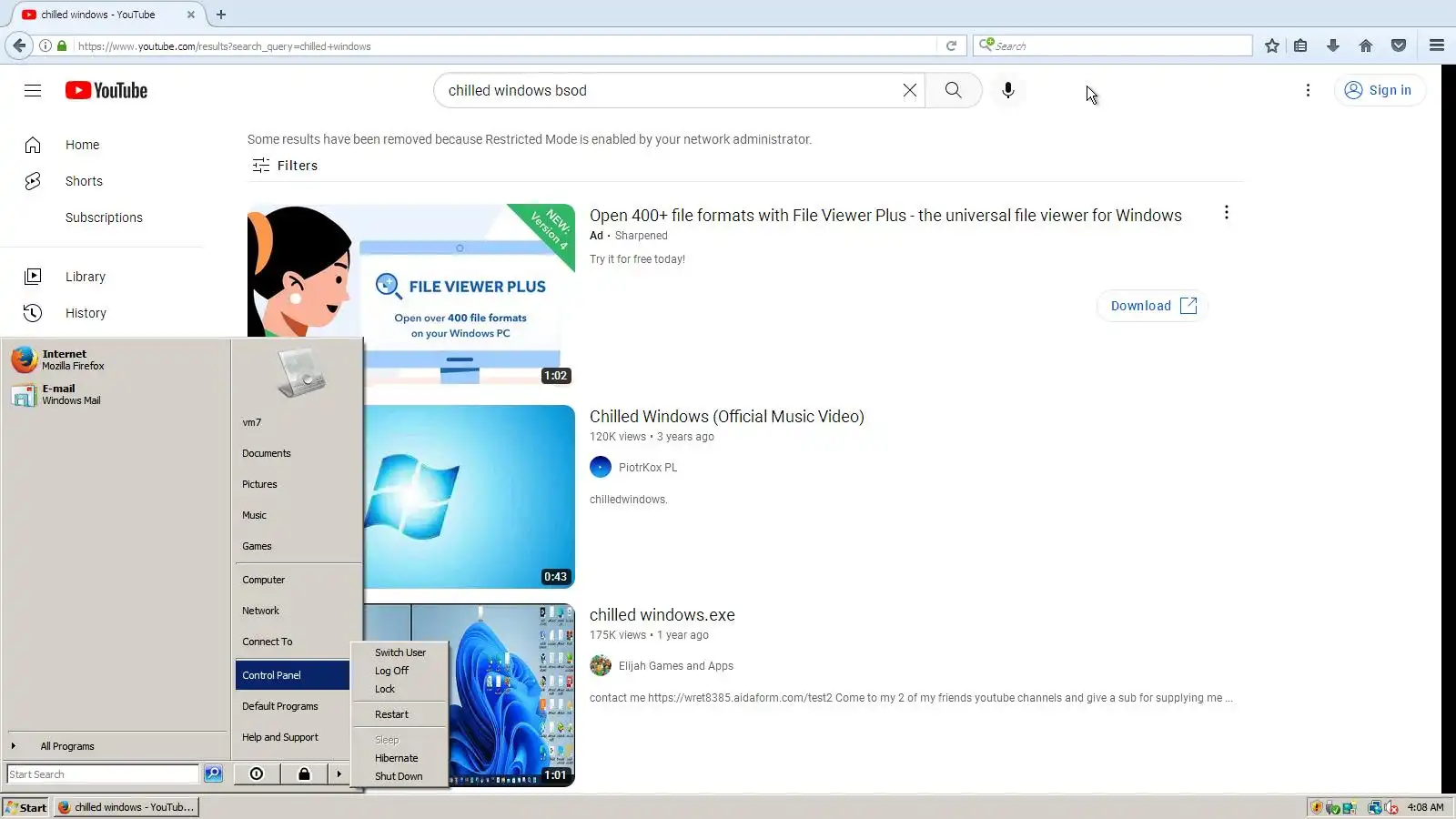Screen dimensions: 1456x819
Task: Click the Firefox toolbar Search field
Action: 1112,45
